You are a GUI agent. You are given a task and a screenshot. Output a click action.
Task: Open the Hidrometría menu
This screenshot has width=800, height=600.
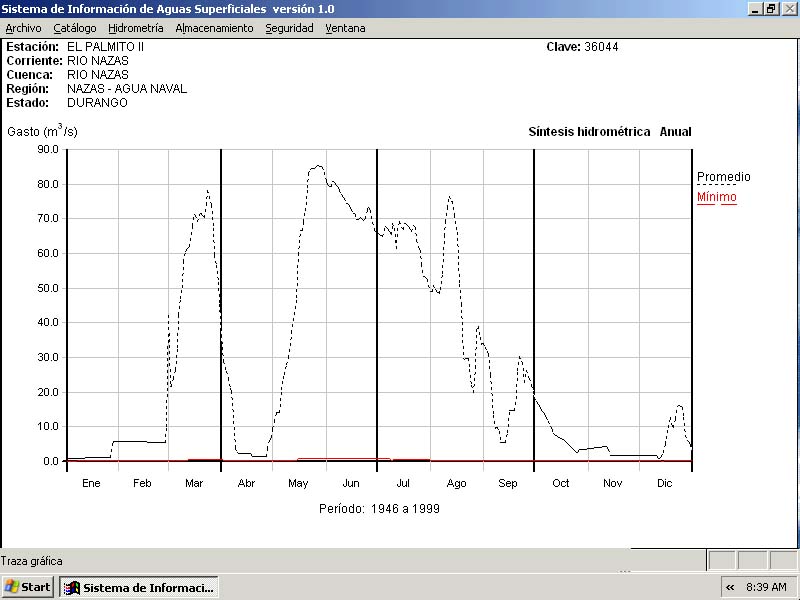[x=135, y=28]
